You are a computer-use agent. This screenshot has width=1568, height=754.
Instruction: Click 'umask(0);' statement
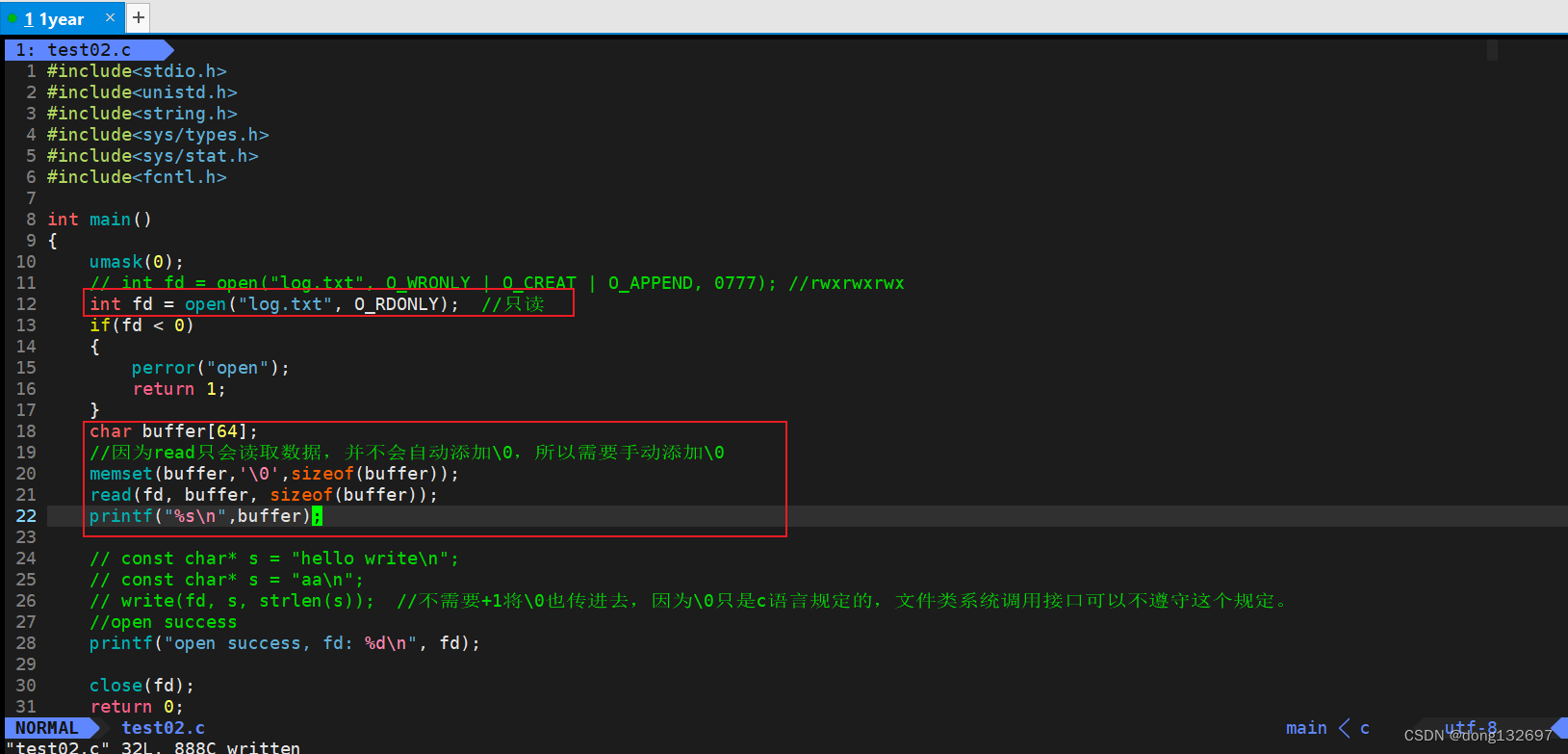coord(137,262)
